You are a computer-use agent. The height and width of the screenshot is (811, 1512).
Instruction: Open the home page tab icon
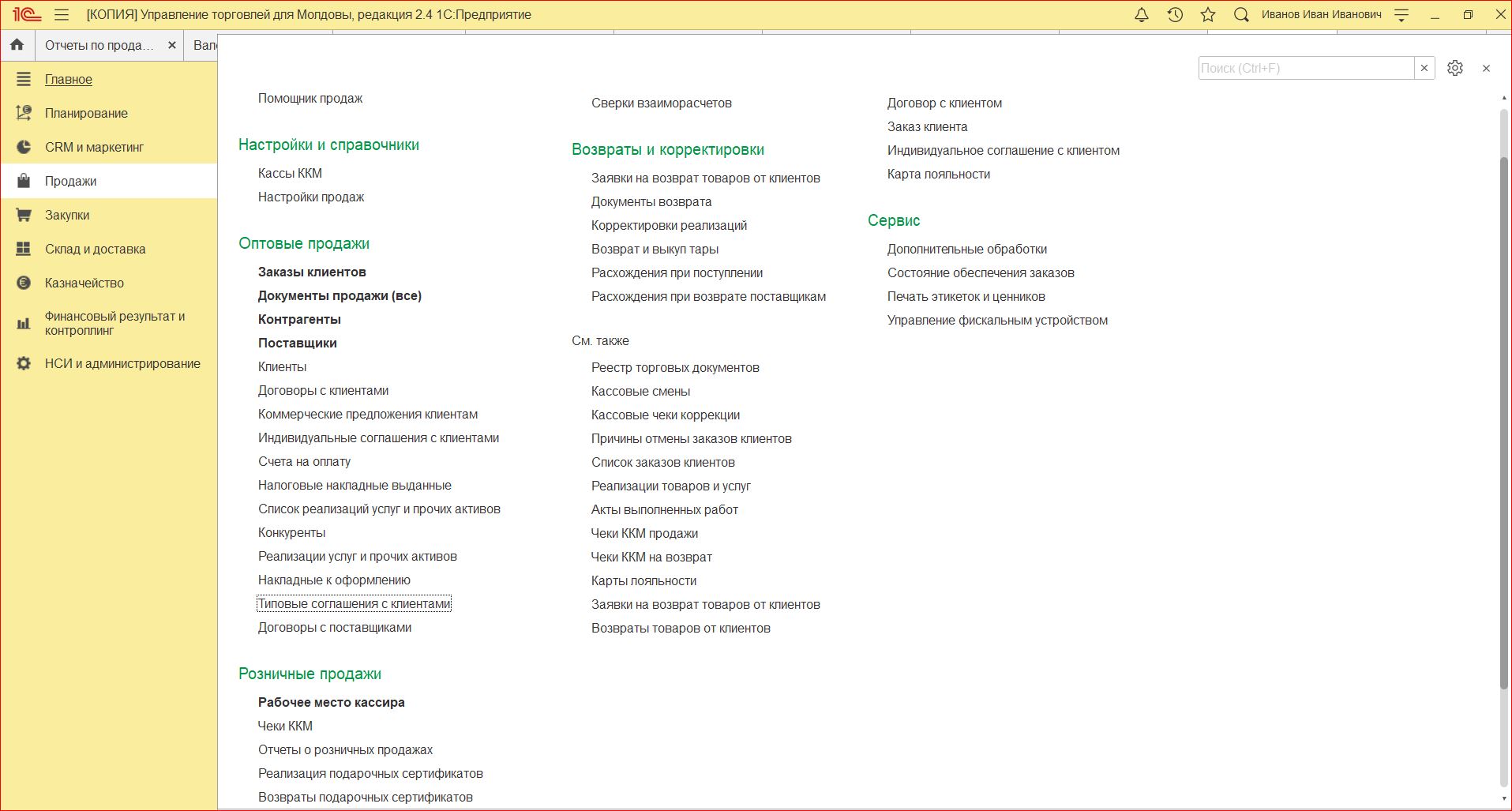(x=17, y=45)
